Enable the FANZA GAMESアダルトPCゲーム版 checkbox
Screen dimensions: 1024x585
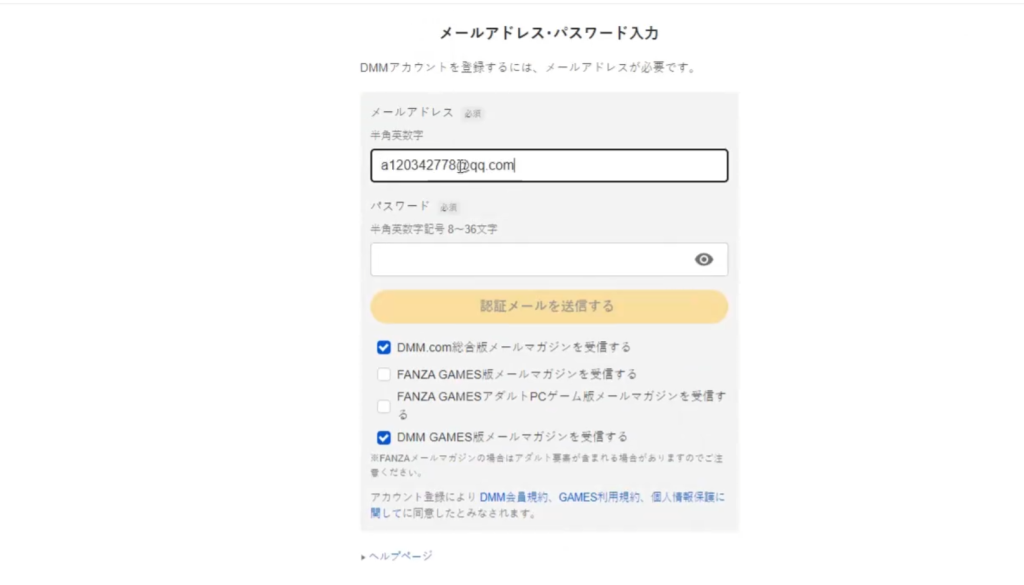(x=383, y=406)
